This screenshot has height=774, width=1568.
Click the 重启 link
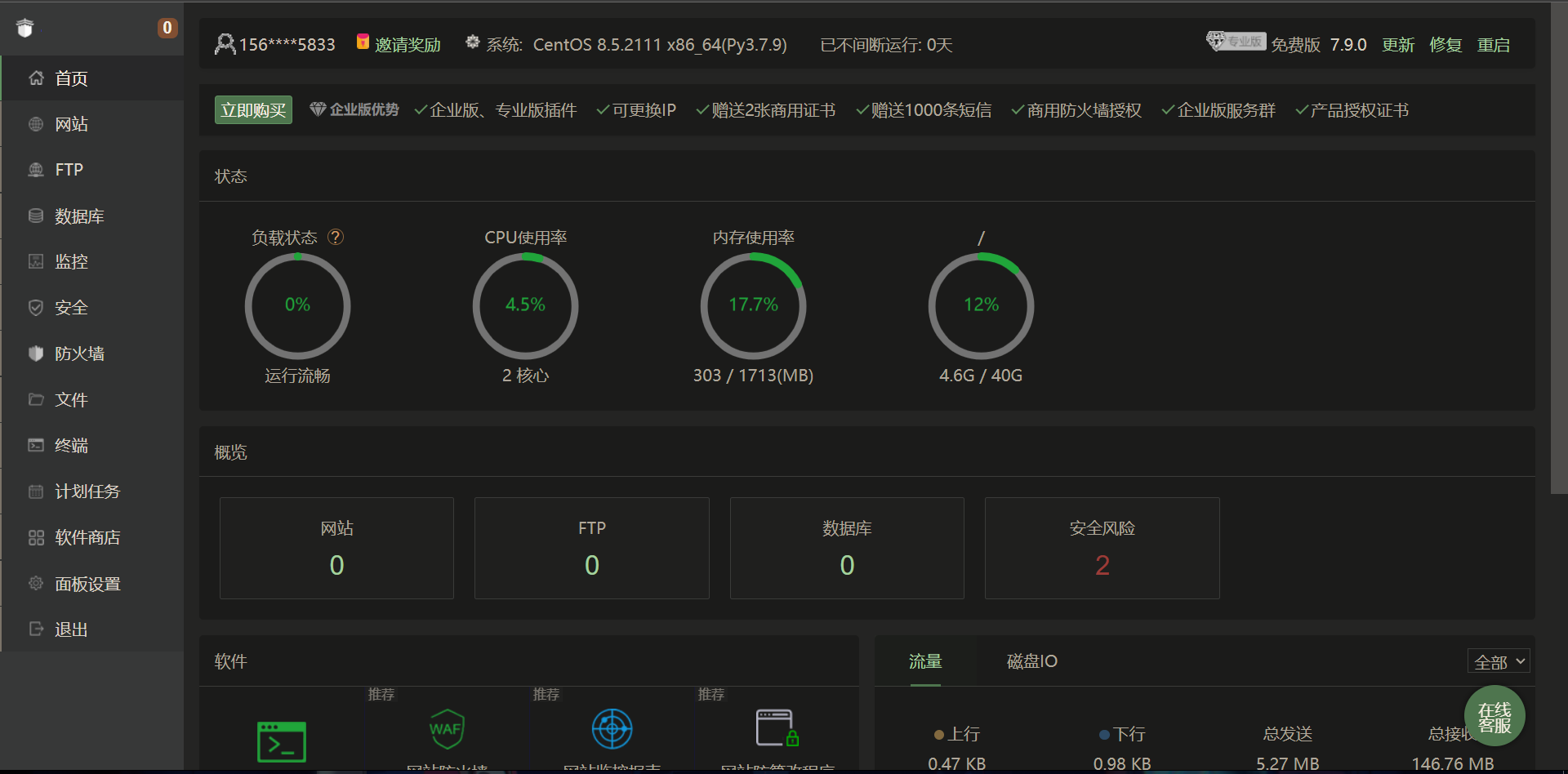1494,45
